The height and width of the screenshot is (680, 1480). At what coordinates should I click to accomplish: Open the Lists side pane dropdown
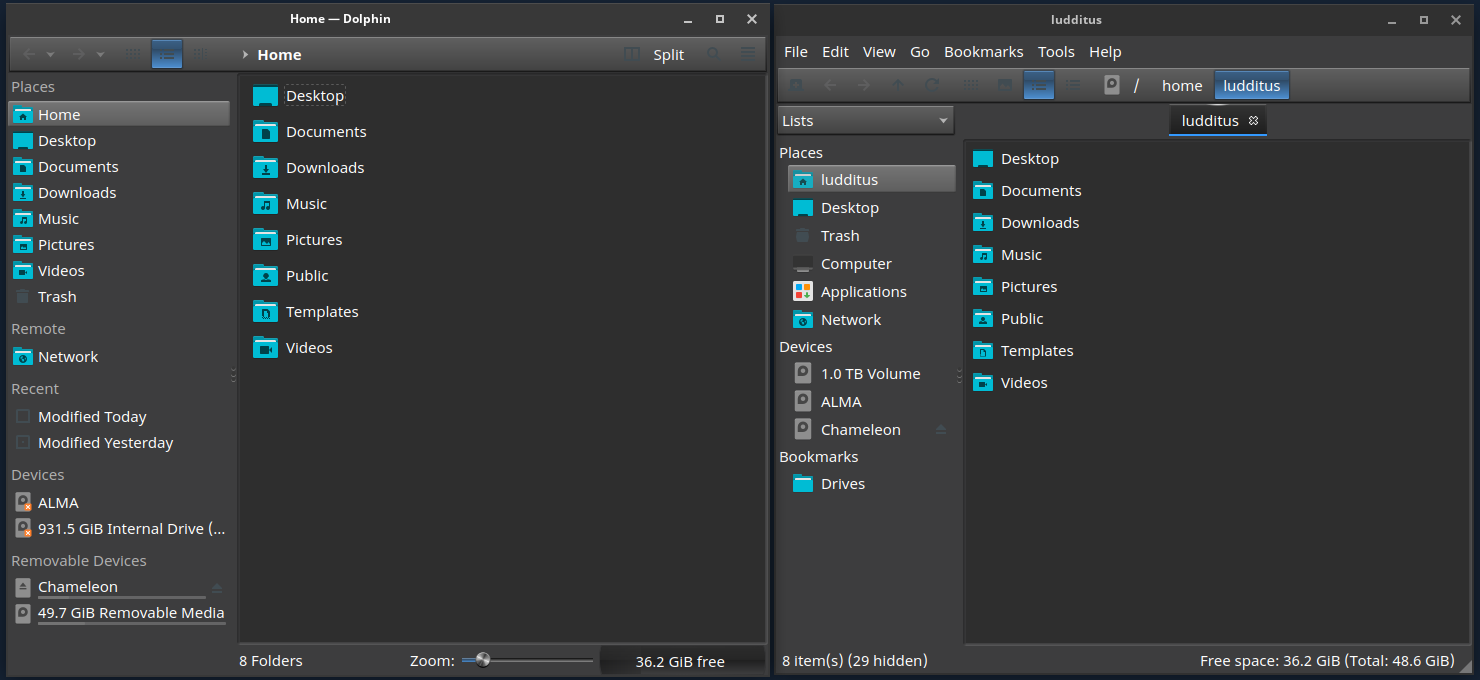tap(866, 121)
